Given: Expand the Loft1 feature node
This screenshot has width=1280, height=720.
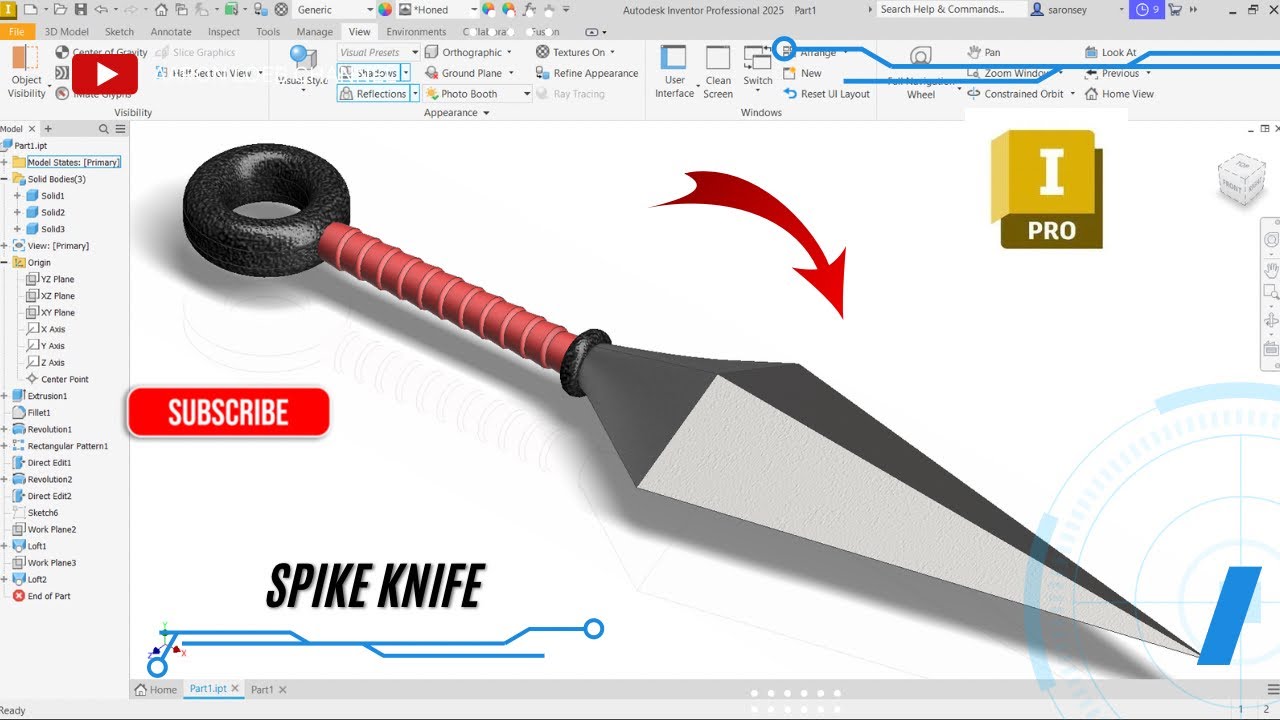Looking at the screenshot, I should 5,546.
